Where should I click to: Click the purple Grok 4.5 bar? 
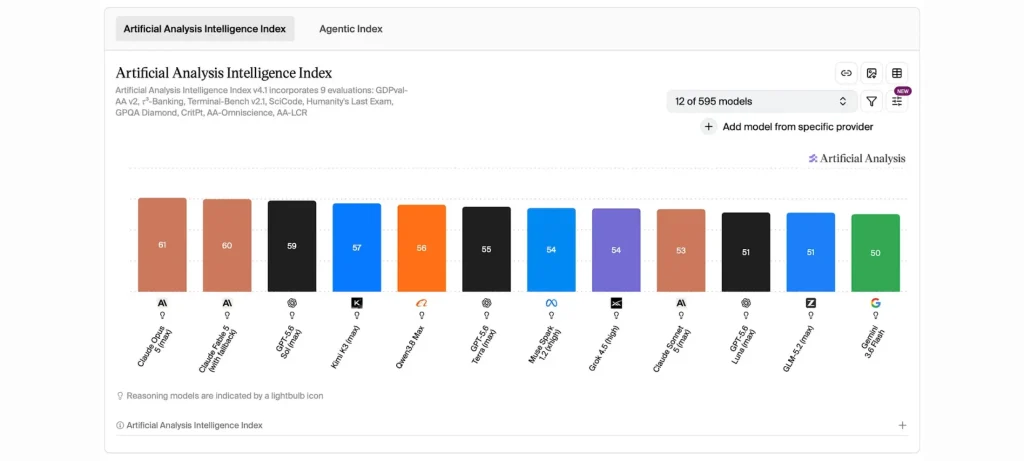tap(616, 250)
